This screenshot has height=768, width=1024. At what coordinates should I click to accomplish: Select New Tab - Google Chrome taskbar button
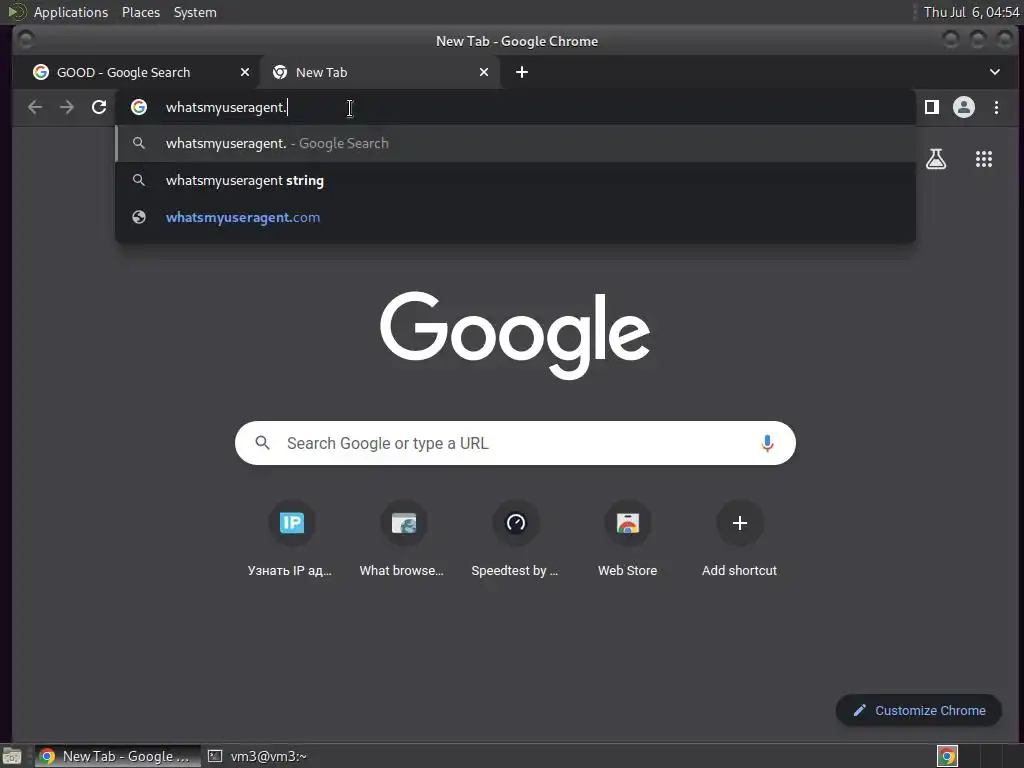coord(118,756)
